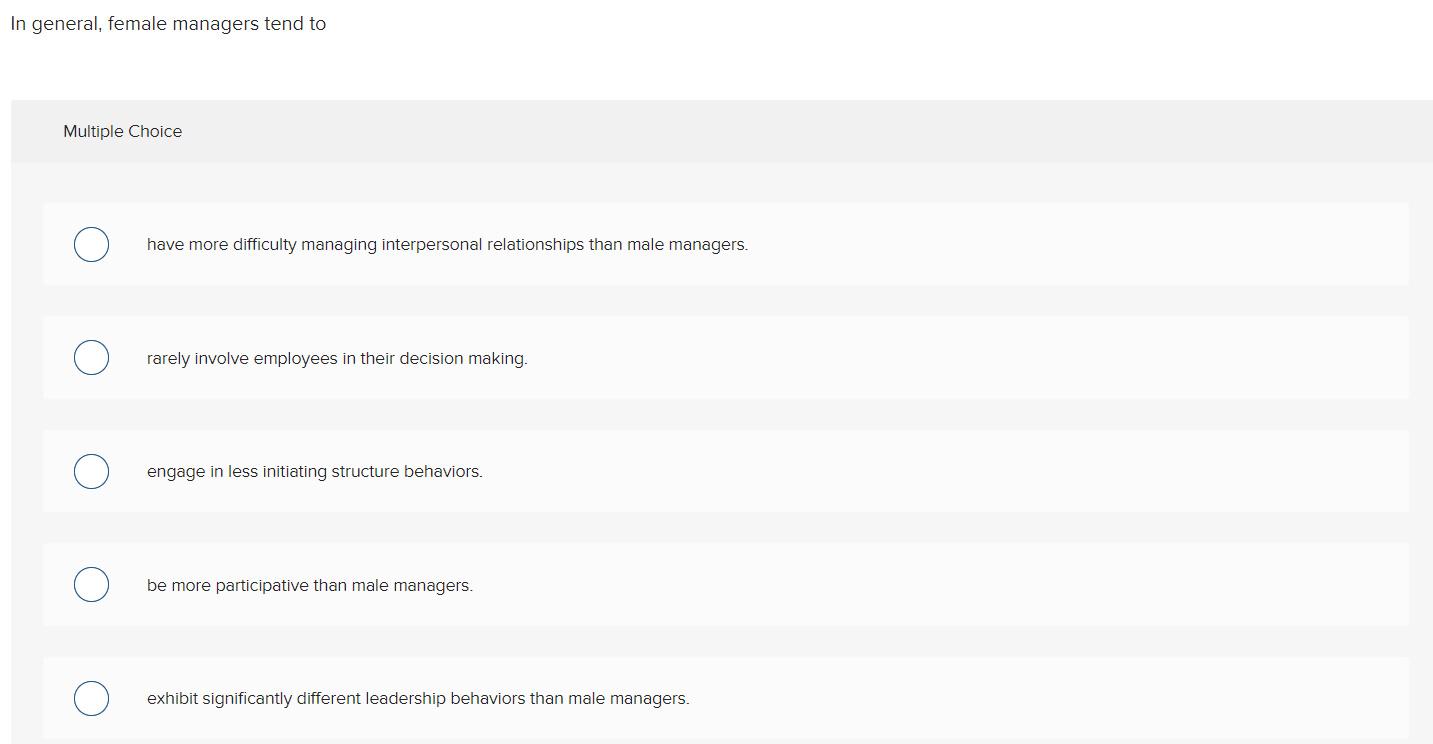Pick the 'be more participative' radio button
This screenshot has height=744, width=1433.
[91, 585]
